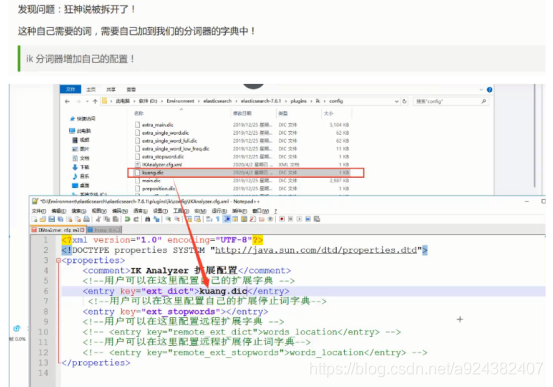Open the 编辑(E) menu in Notepad++
The height and width of the screenshot is (387, 553).
(x=59, y=211)
